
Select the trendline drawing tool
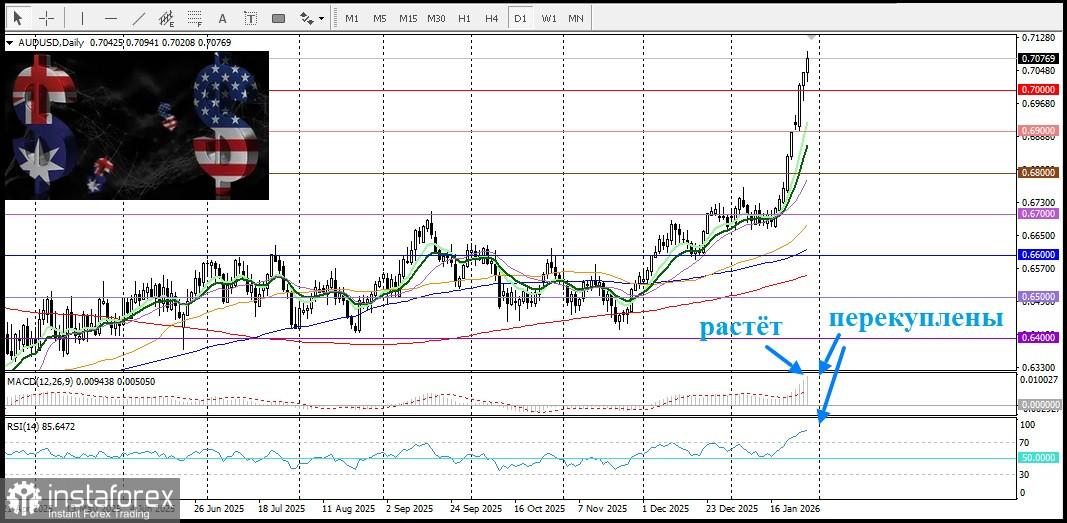(x=139, y=18)
